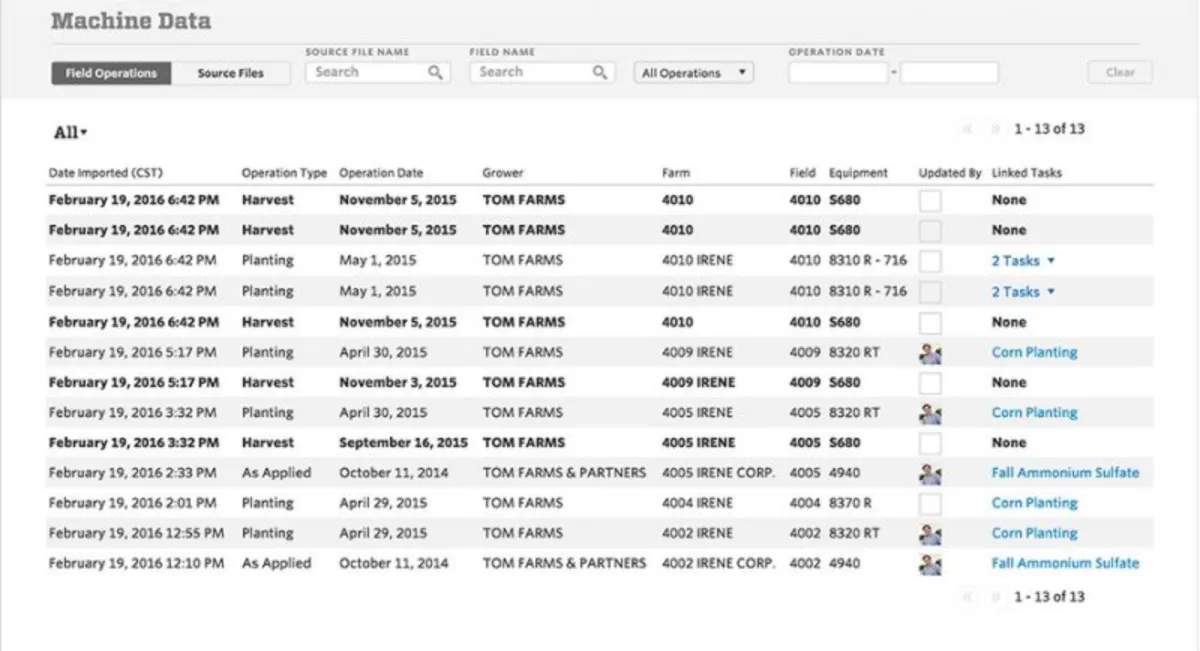Click the 8370 R equipment cell
This screenshot has height=651, width=1200.
850,503
